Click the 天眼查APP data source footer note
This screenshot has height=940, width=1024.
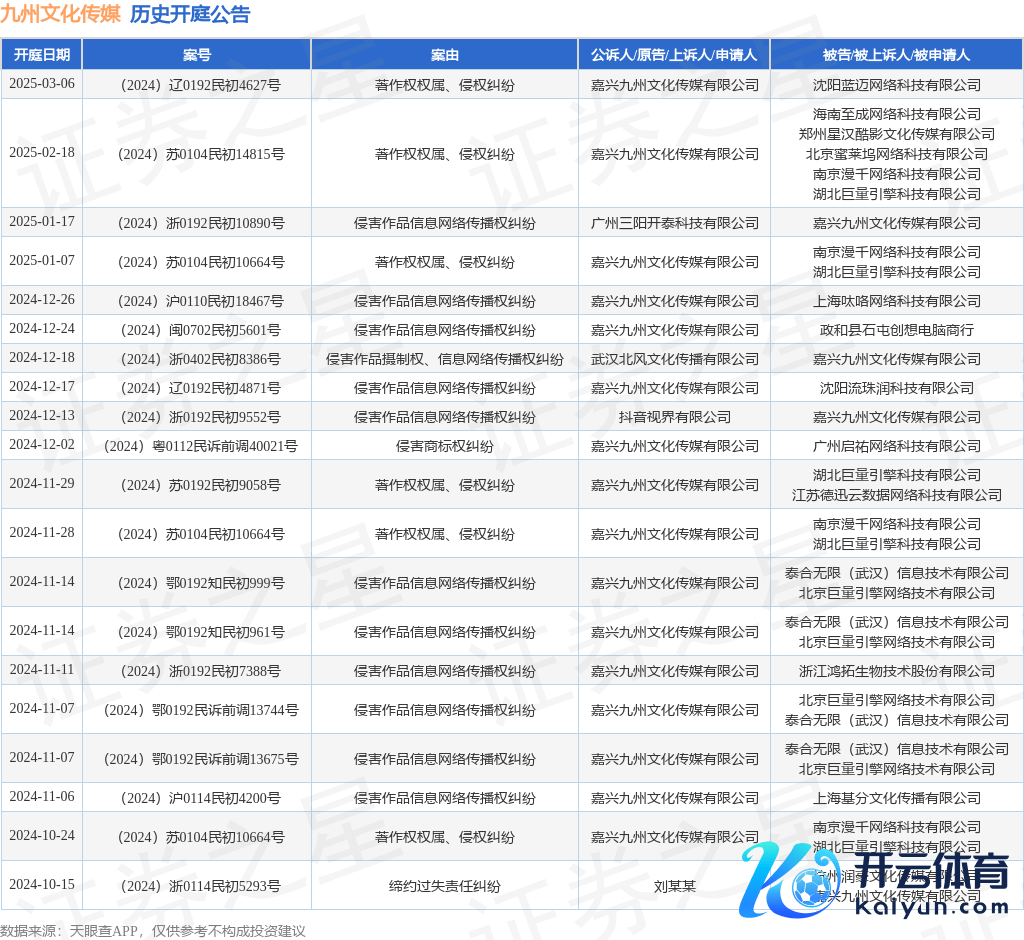tap(152, 930)
